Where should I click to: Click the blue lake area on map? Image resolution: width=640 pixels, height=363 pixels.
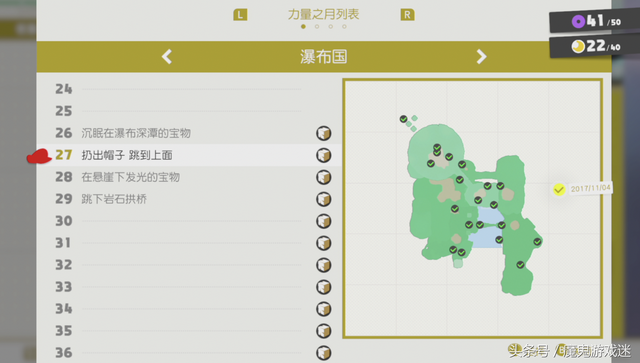[x=486, y=228]
